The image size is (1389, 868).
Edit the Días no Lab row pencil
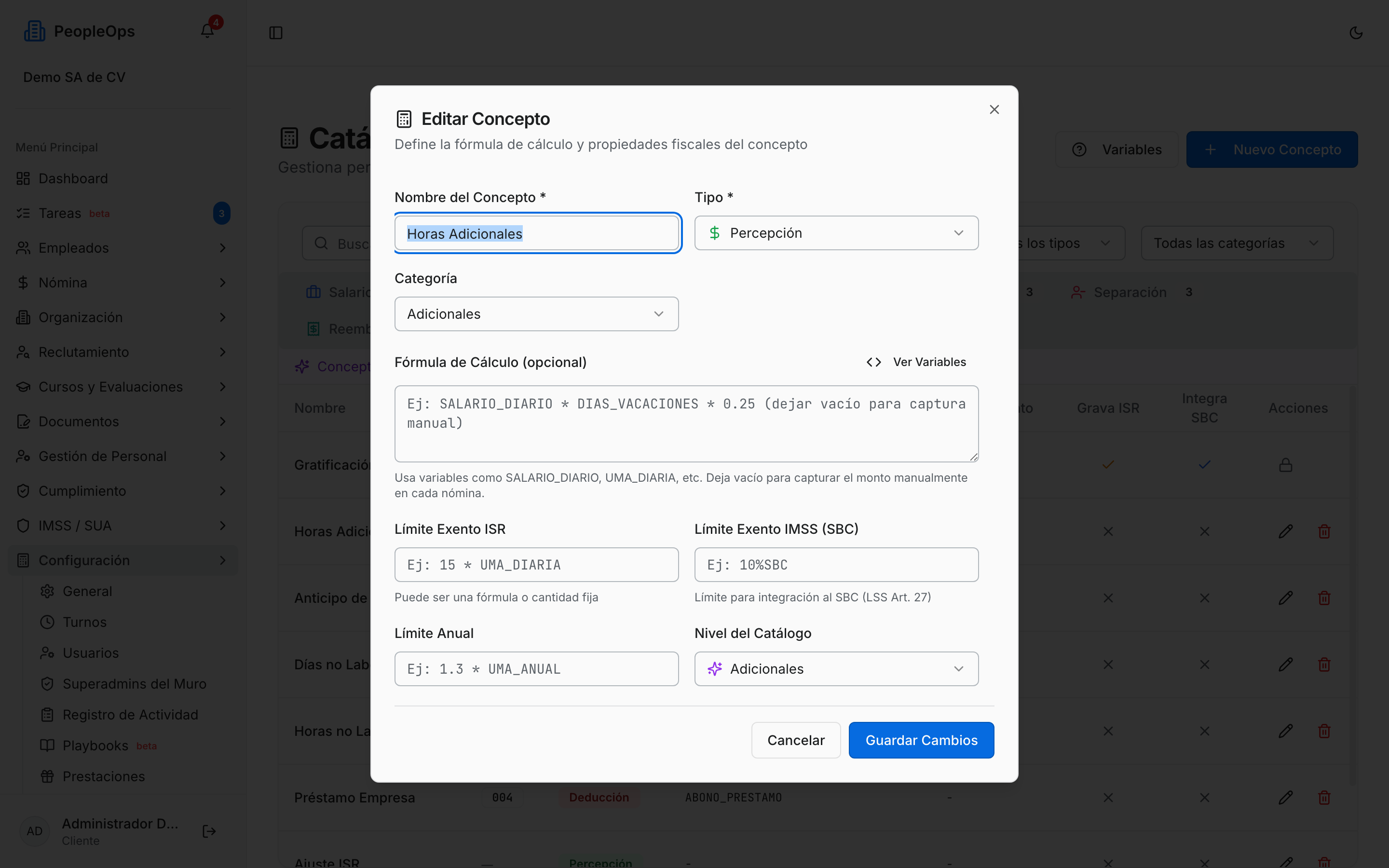(x=1286, y=665)
